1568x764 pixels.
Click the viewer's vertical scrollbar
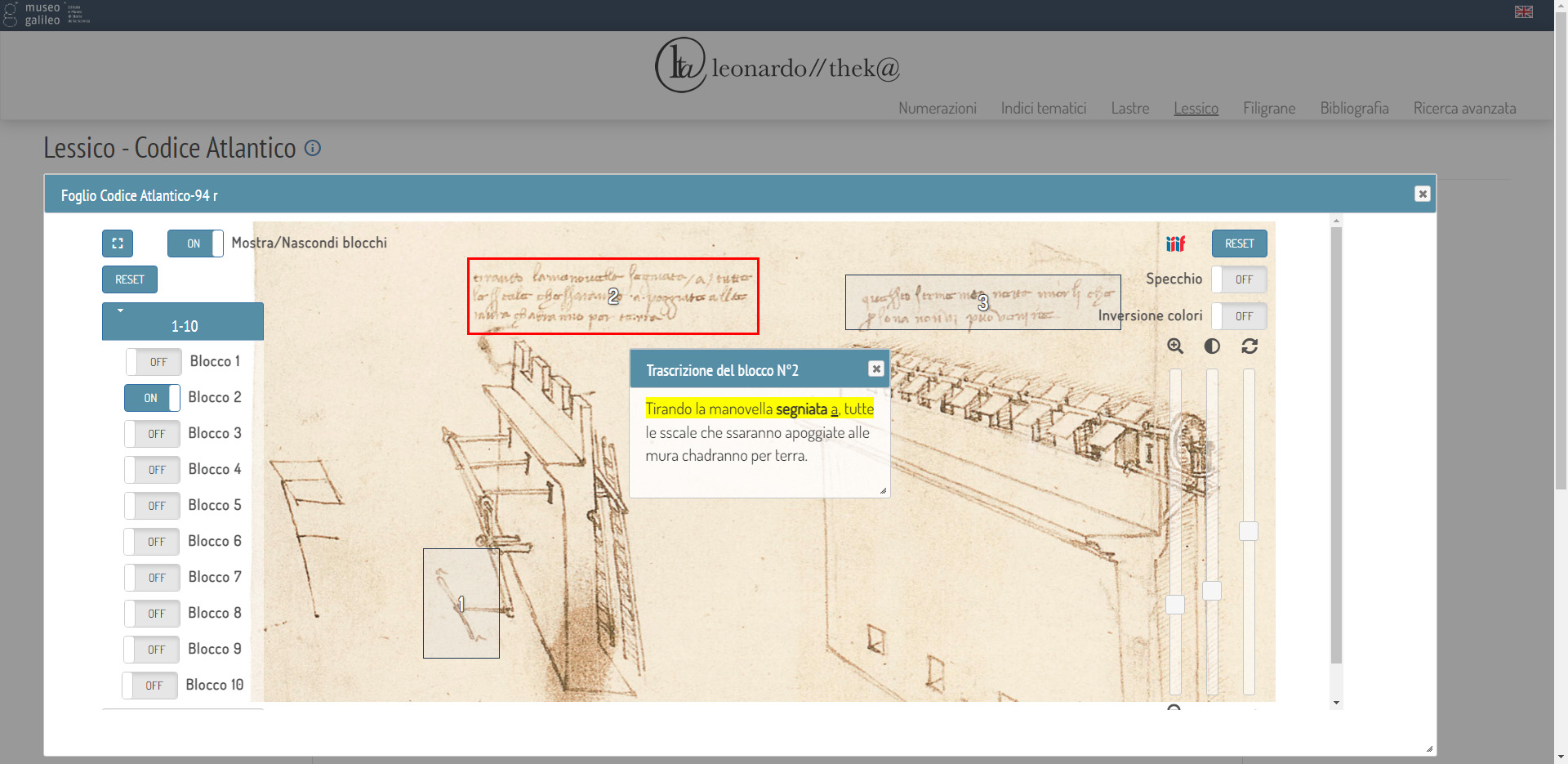[1336, 445]
